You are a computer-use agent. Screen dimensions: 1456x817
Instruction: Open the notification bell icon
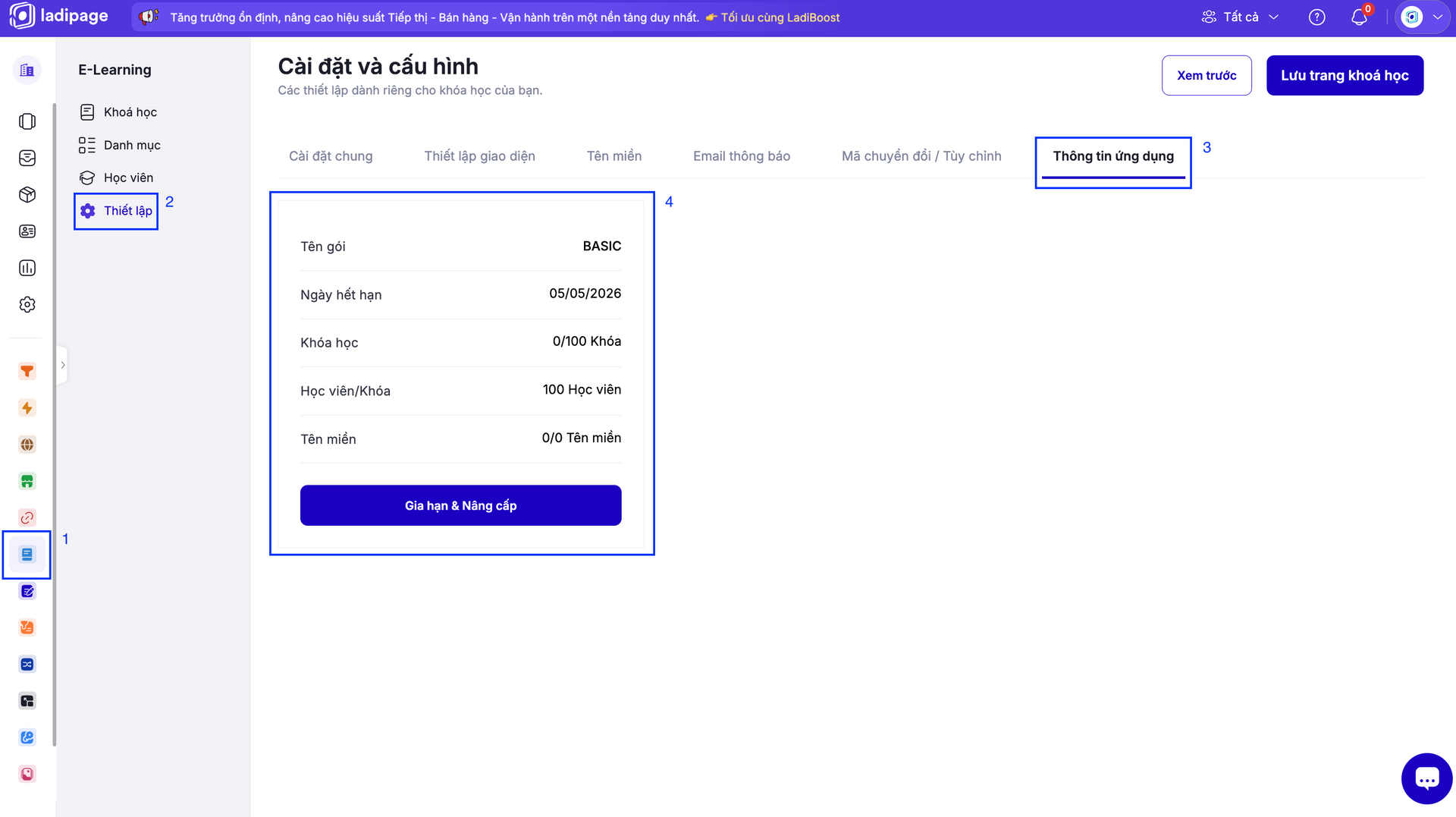coord(1359,17)
